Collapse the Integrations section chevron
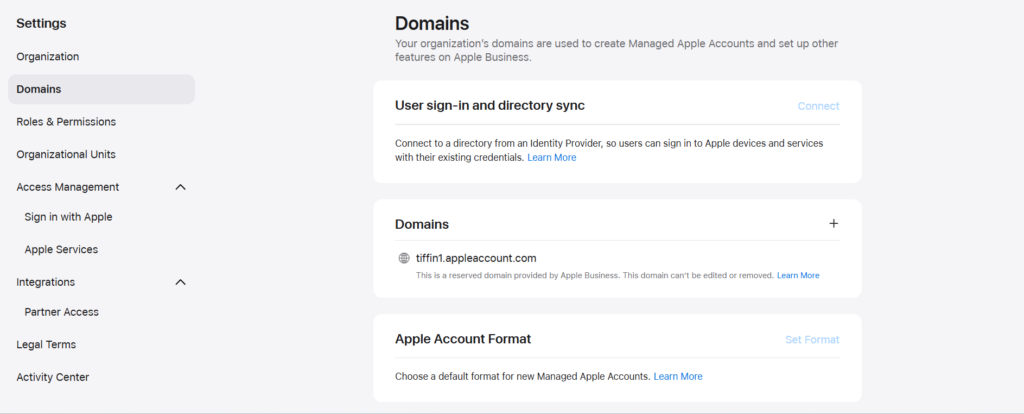Screen dimensions: 1024x414 point(181,282)
